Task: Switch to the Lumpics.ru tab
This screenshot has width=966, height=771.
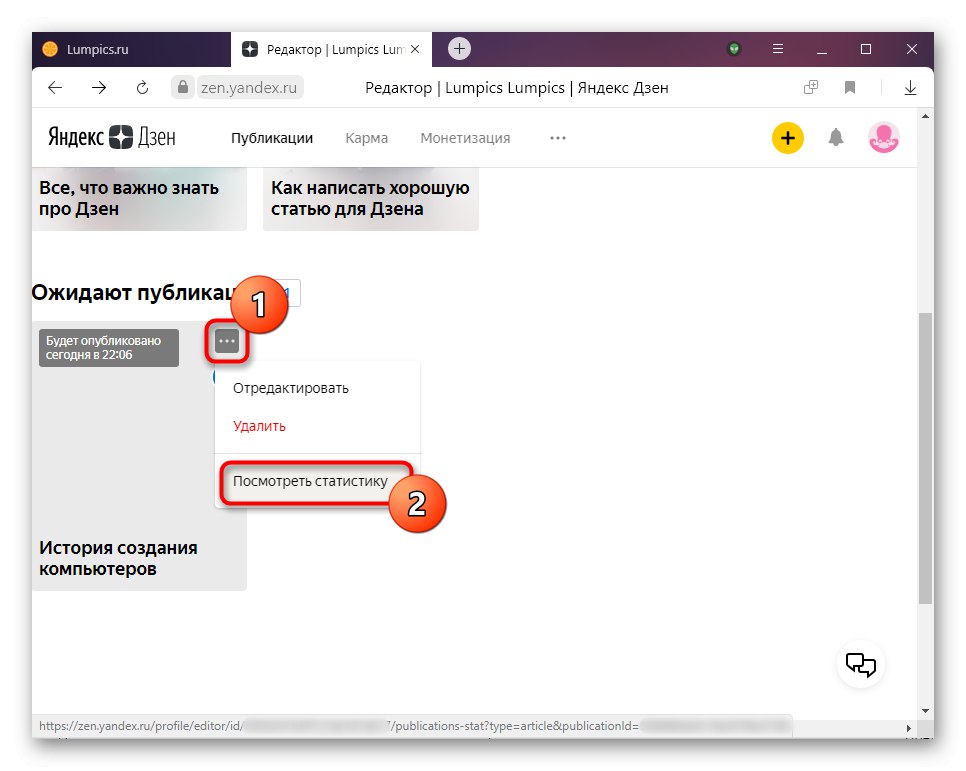Action: (131, 49)
